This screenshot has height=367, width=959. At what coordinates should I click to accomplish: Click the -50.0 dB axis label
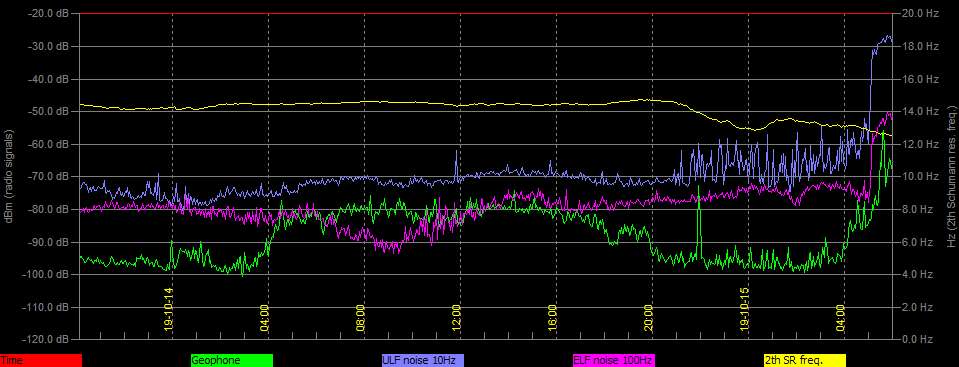[48, 111]
